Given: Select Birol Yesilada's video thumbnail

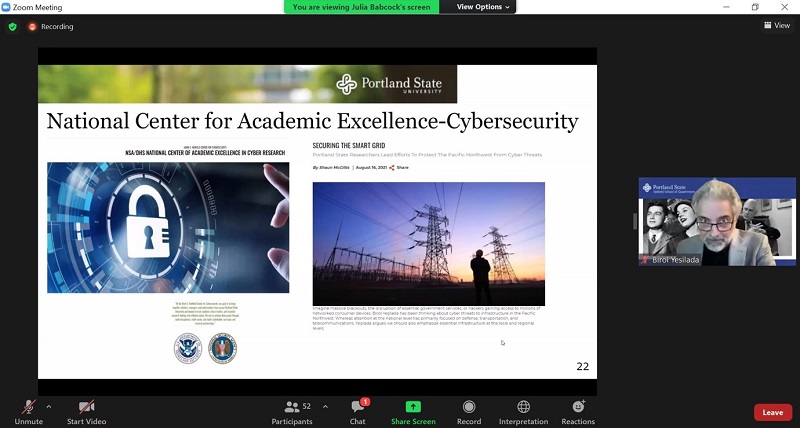Looking at the screenshot, I should 717,221.
